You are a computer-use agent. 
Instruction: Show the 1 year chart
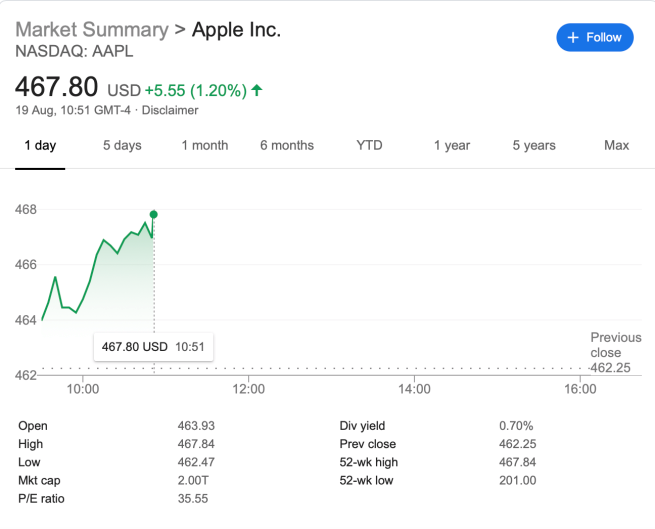pyautogui.click(x=452, y=145)
